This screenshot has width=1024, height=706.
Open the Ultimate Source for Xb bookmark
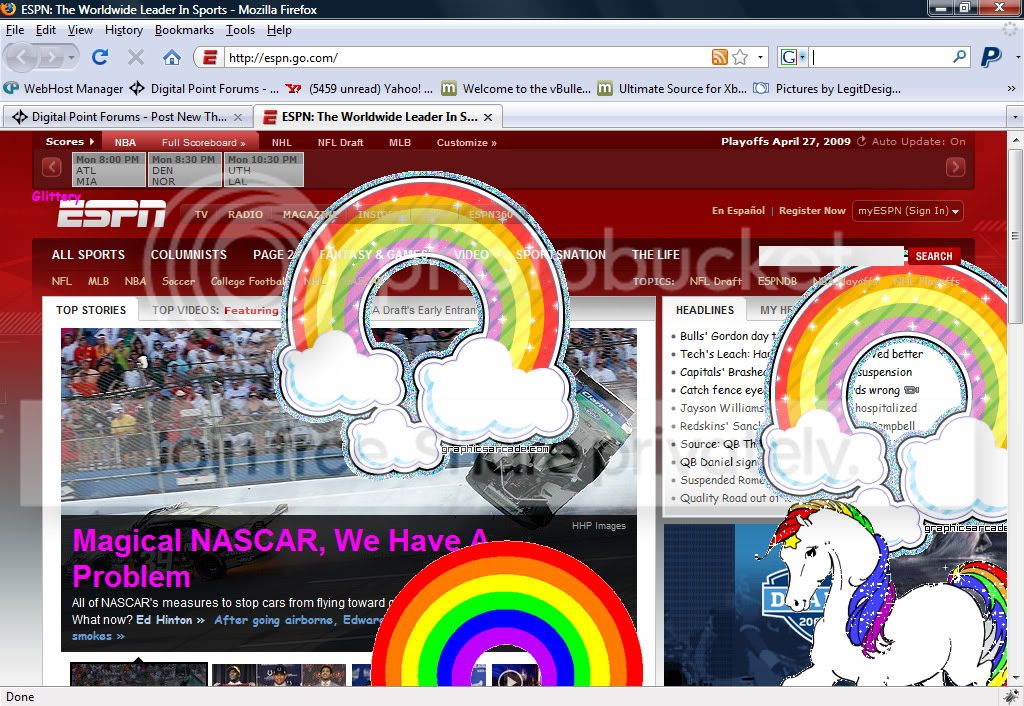coord(672,88)
